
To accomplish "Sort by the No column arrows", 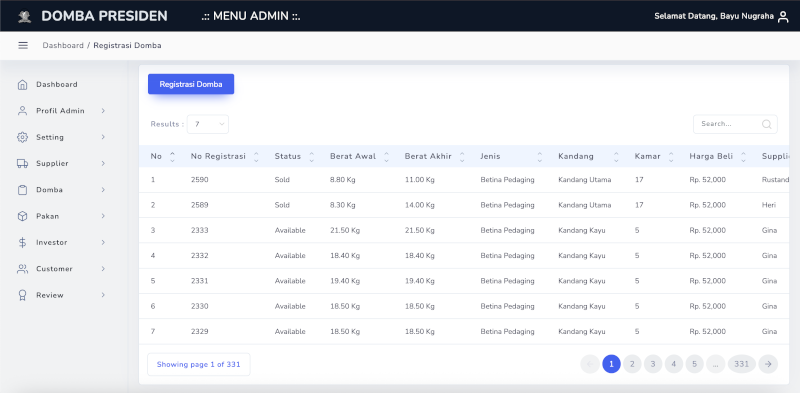I will 172,157.
